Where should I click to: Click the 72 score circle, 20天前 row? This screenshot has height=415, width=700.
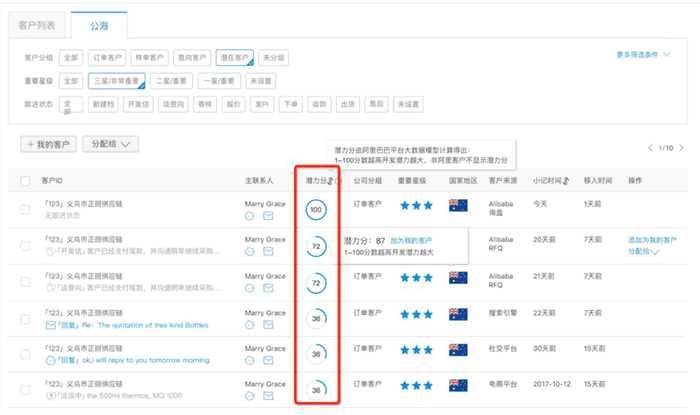pyautogui.click(x=316, y=246)
